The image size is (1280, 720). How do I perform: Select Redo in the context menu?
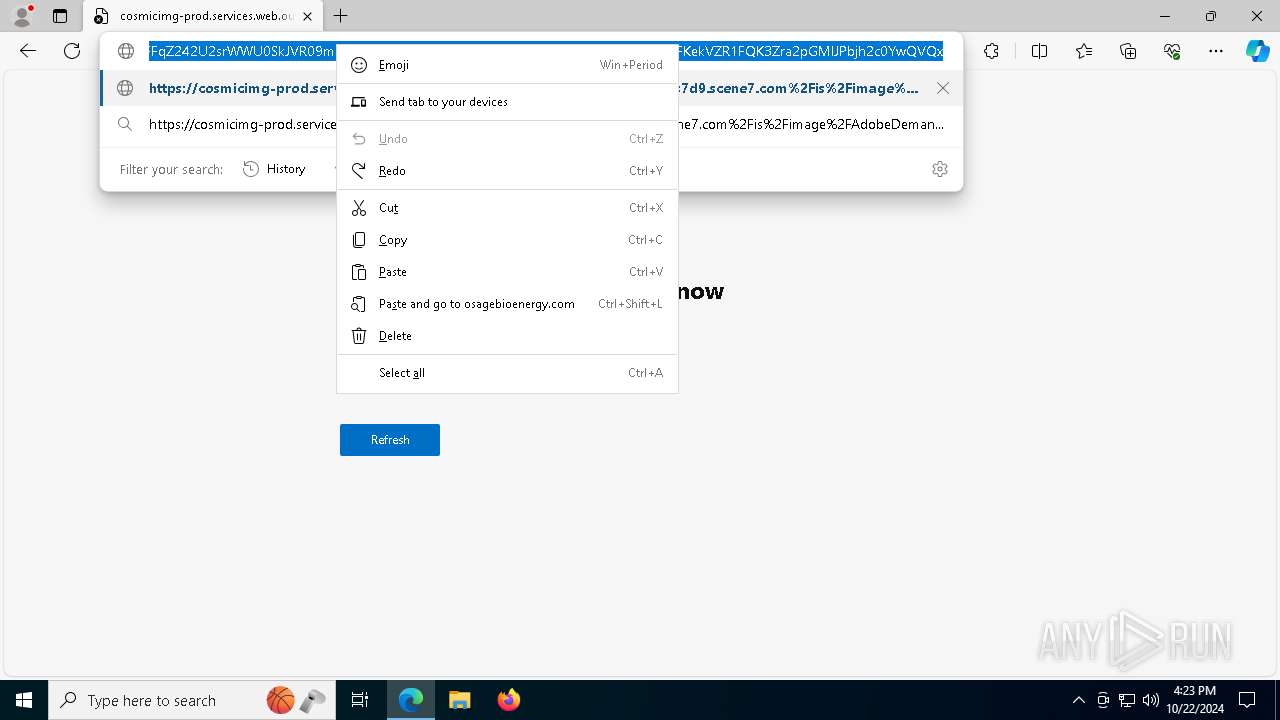[507, 171]
